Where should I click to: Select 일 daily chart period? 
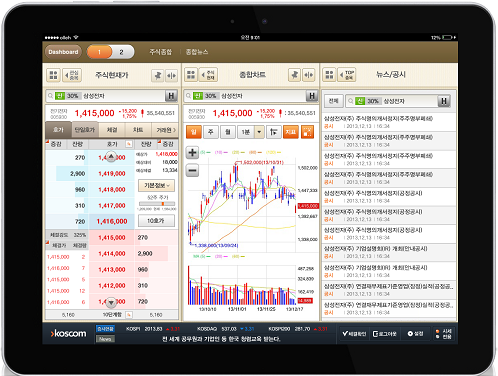click(x=194, y=132)
